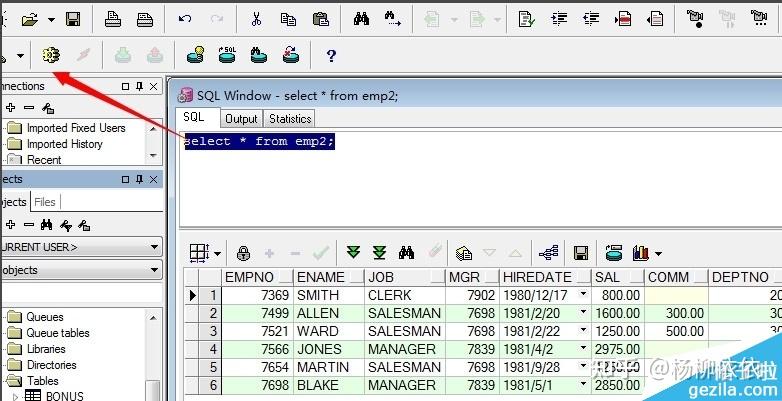
Task: Expand the BONUS table node
Action: (x=15, y=397)
